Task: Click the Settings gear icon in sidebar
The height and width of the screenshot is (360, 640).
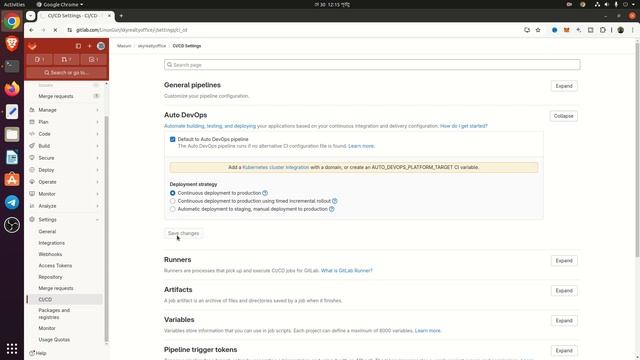Action: (x=32, y=219)
